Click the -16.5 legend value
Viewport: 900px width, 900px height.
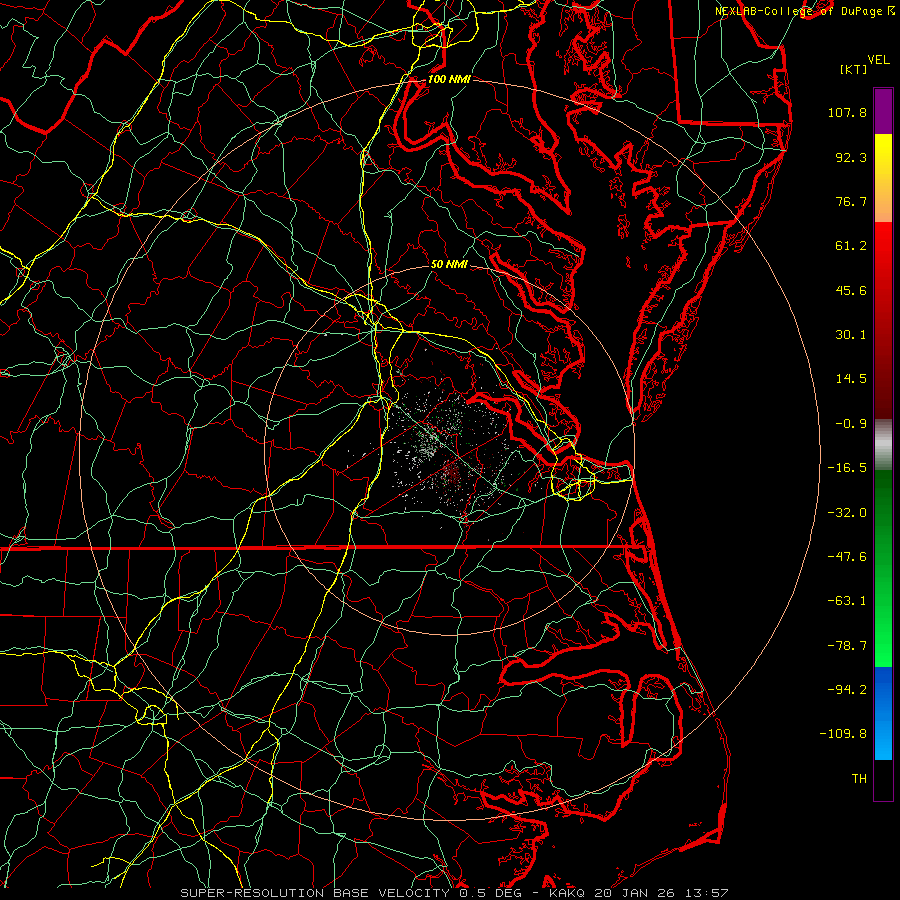click(847, 468)
